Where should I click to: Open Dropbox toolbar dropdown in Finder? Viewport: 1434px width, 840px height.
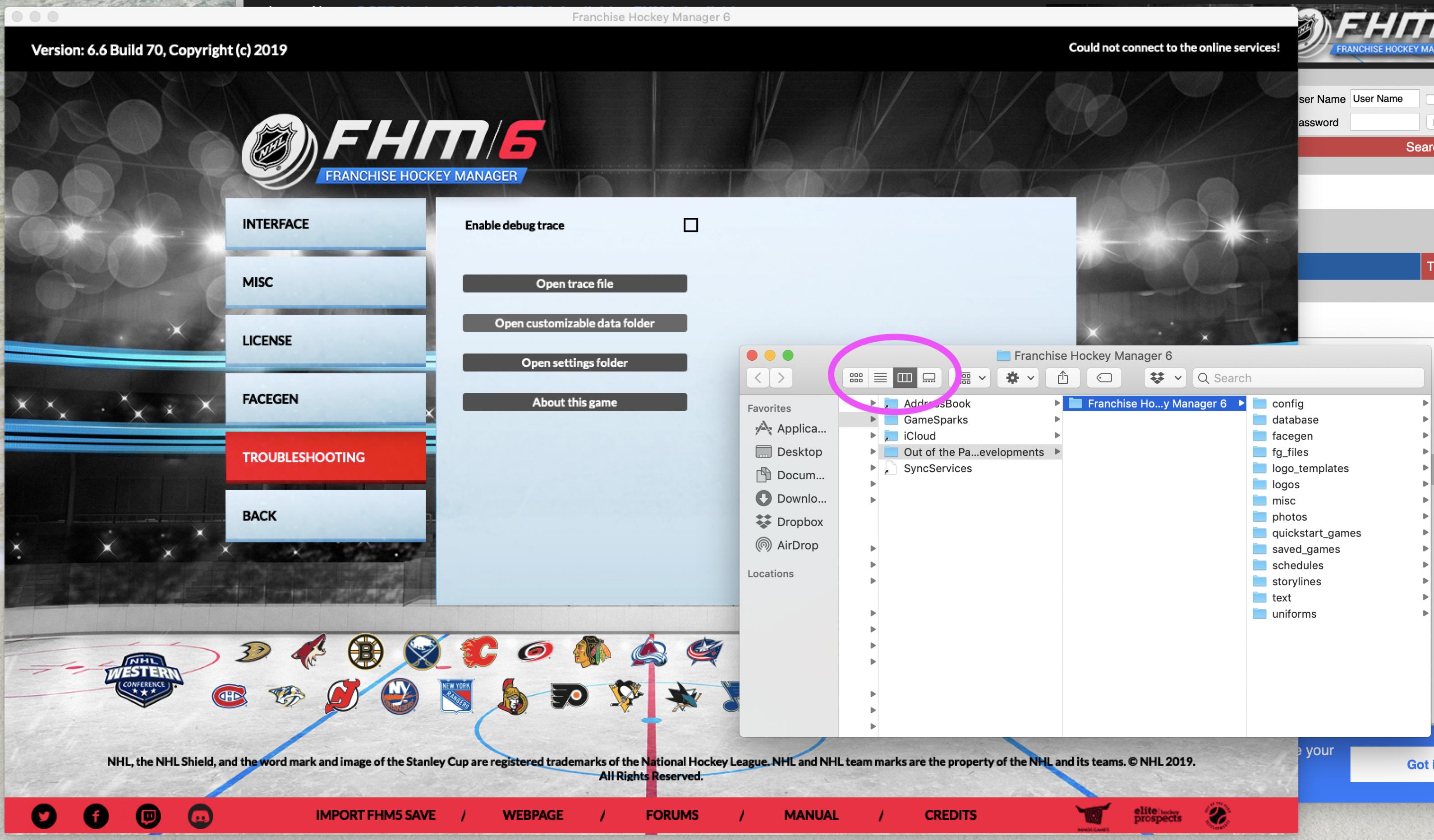(x=1164, y=378)
